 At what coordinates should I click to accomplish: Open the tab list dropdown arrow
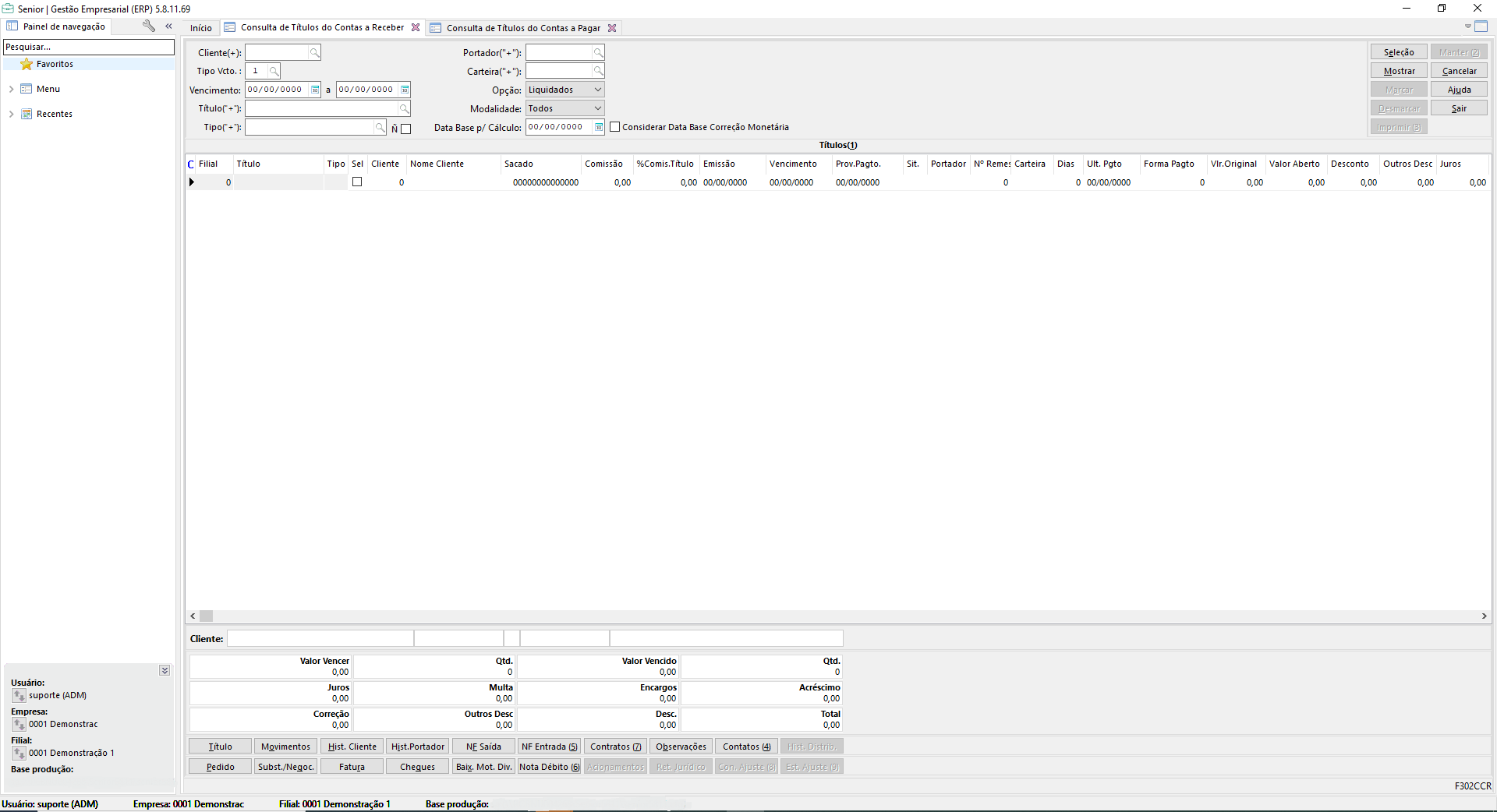[1467, 26]
